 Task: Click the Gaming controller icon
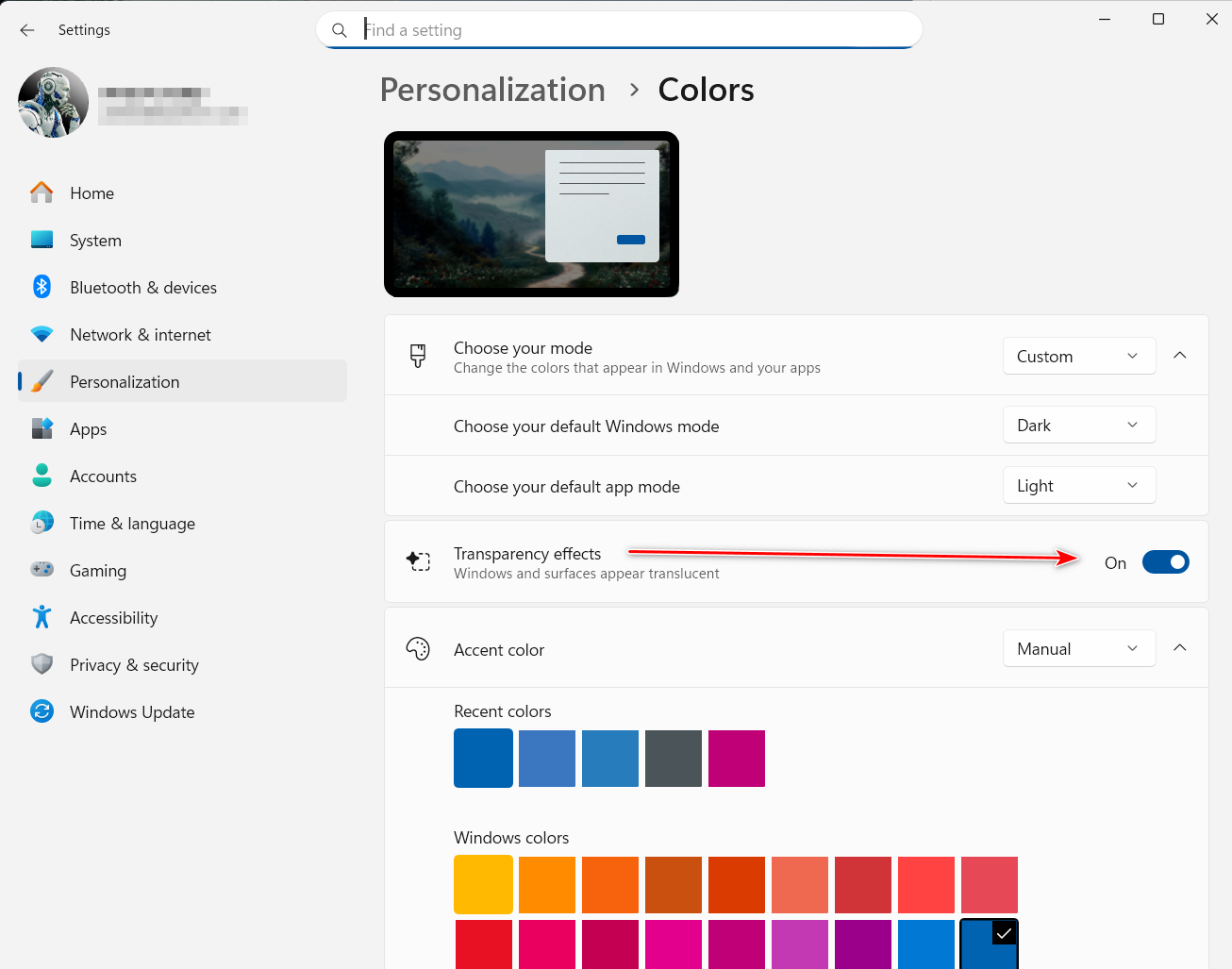[x=42, y=570]
